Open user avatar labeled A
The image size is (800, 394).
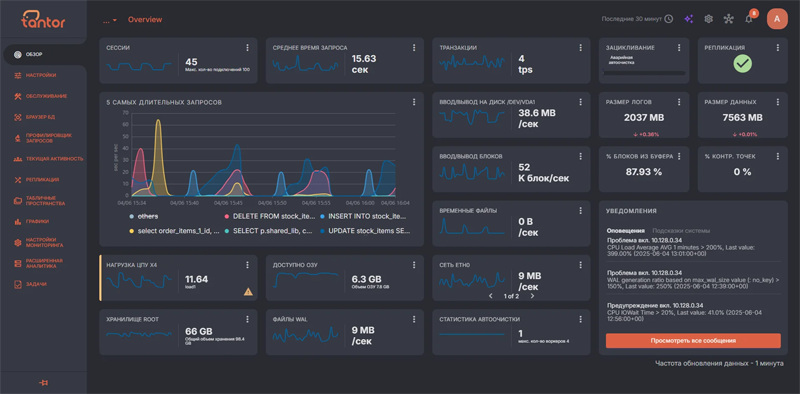point(777,19)
